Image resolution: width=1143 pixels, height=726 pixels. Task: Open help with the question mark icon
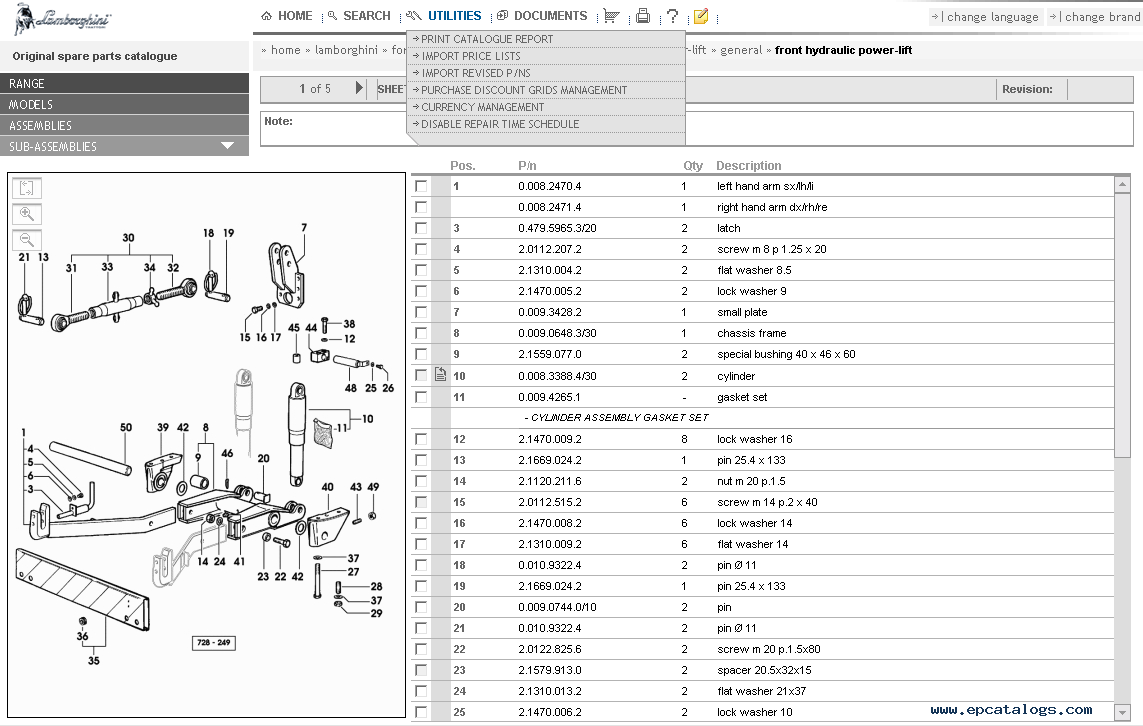click(672, 16)
